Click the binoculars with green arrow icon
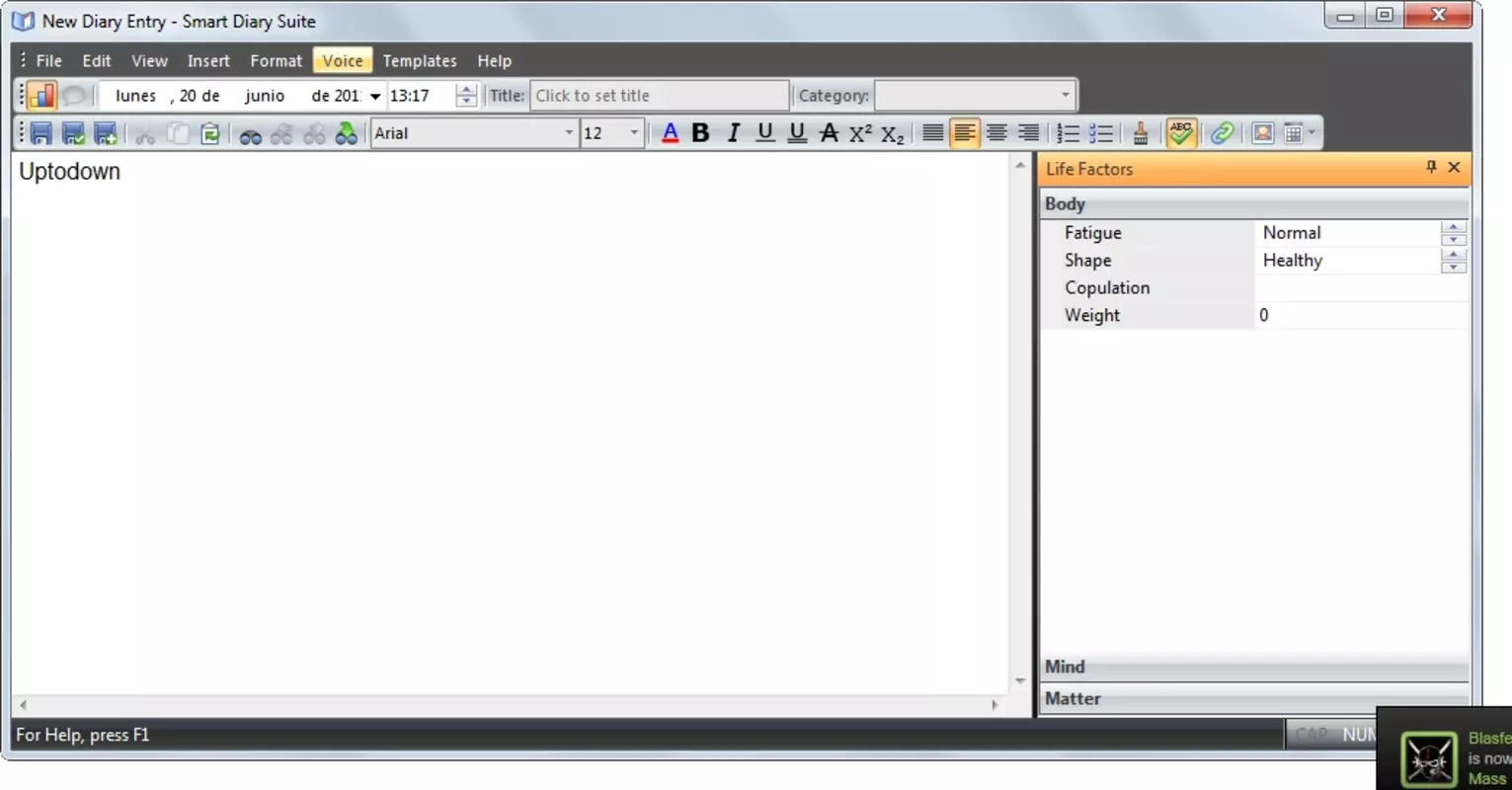The width and height of the screenshot is (1512, 790). pyautogui.click(x=346, y=133)
